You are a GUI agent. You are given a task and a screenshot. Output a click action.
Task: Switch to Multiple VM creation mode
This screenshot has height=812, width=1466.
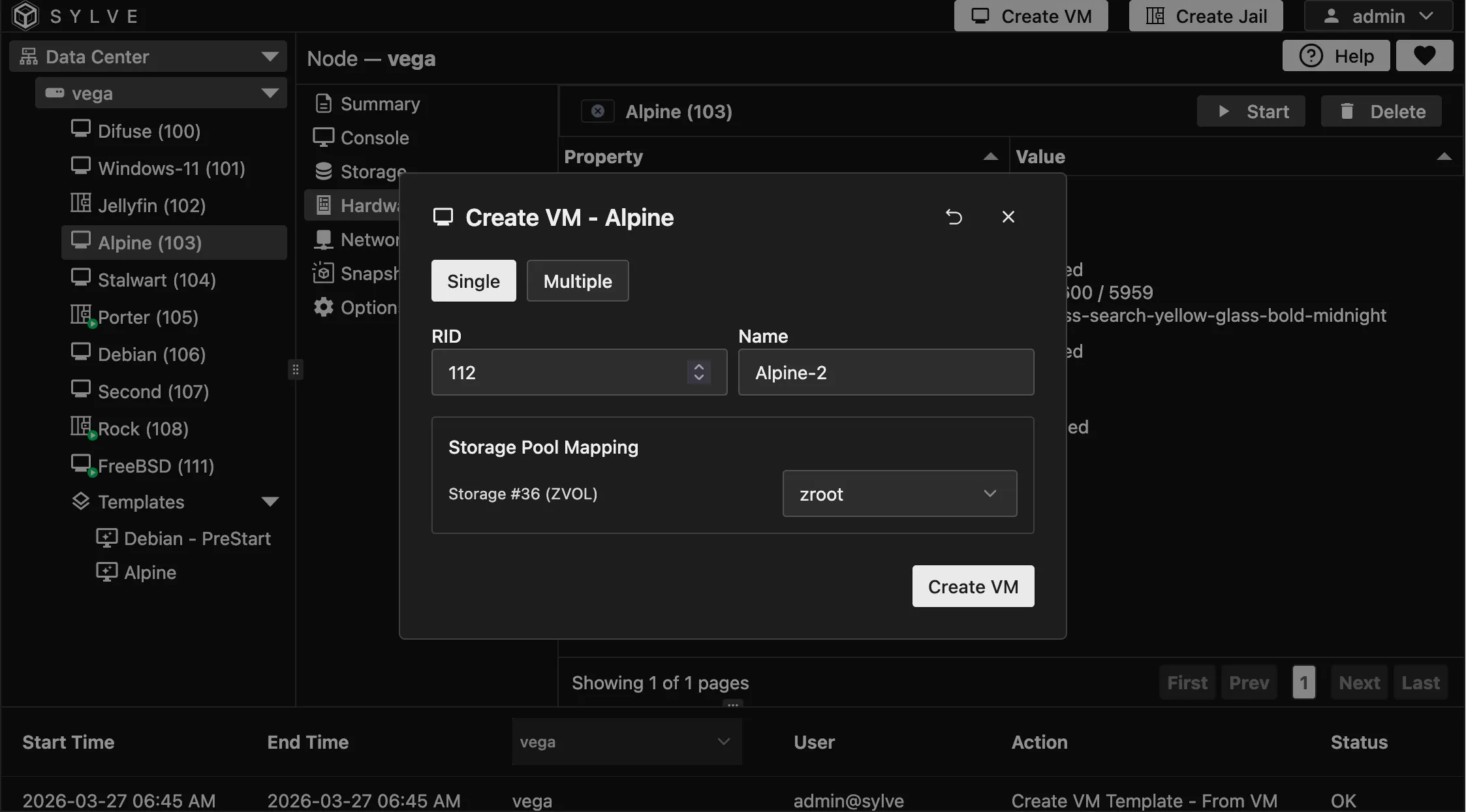pos(577,281)
